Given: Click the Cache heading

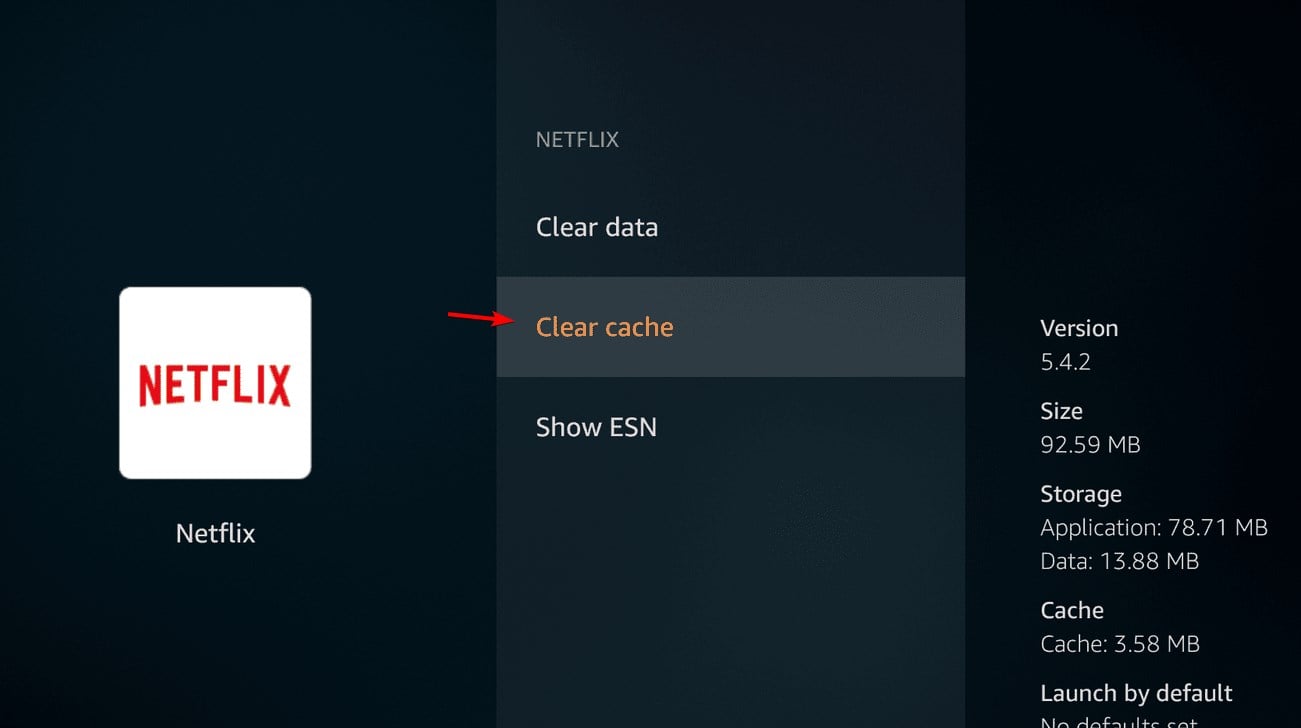Looking at the screenshot, I should [x=1072, y=610].
